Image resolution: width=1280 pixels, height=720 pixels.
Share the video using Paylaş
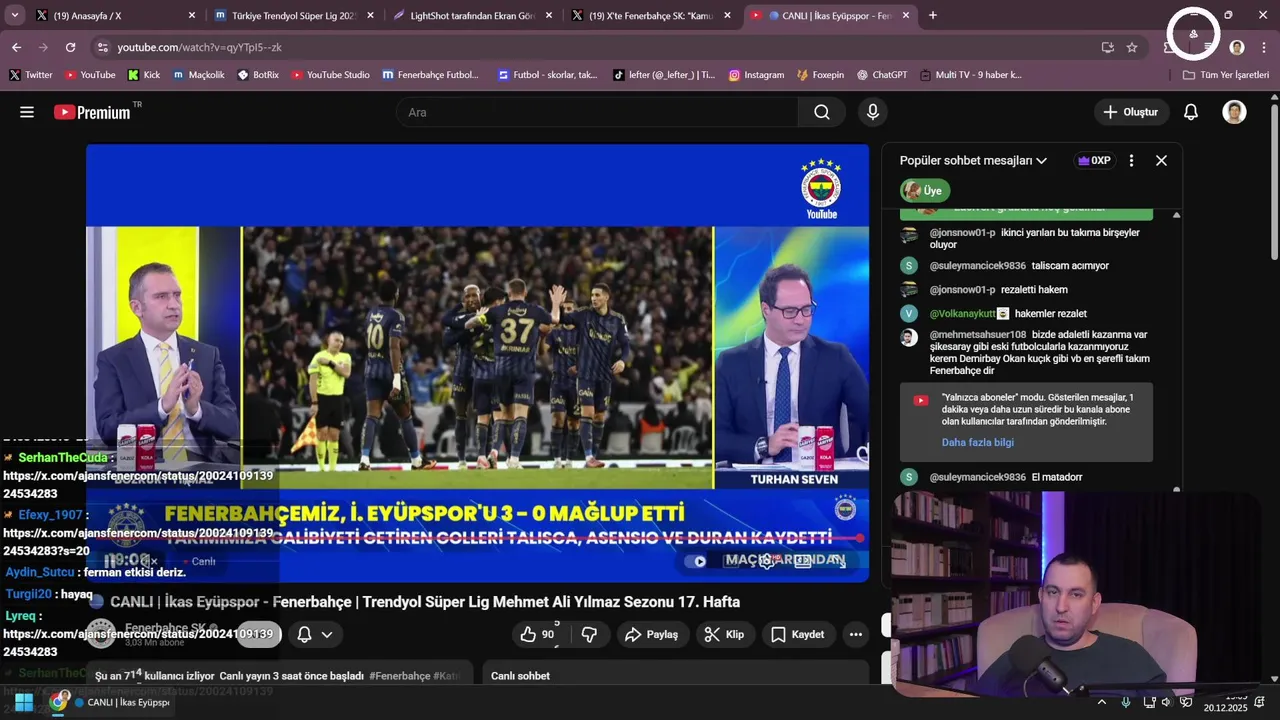[651, 634]
